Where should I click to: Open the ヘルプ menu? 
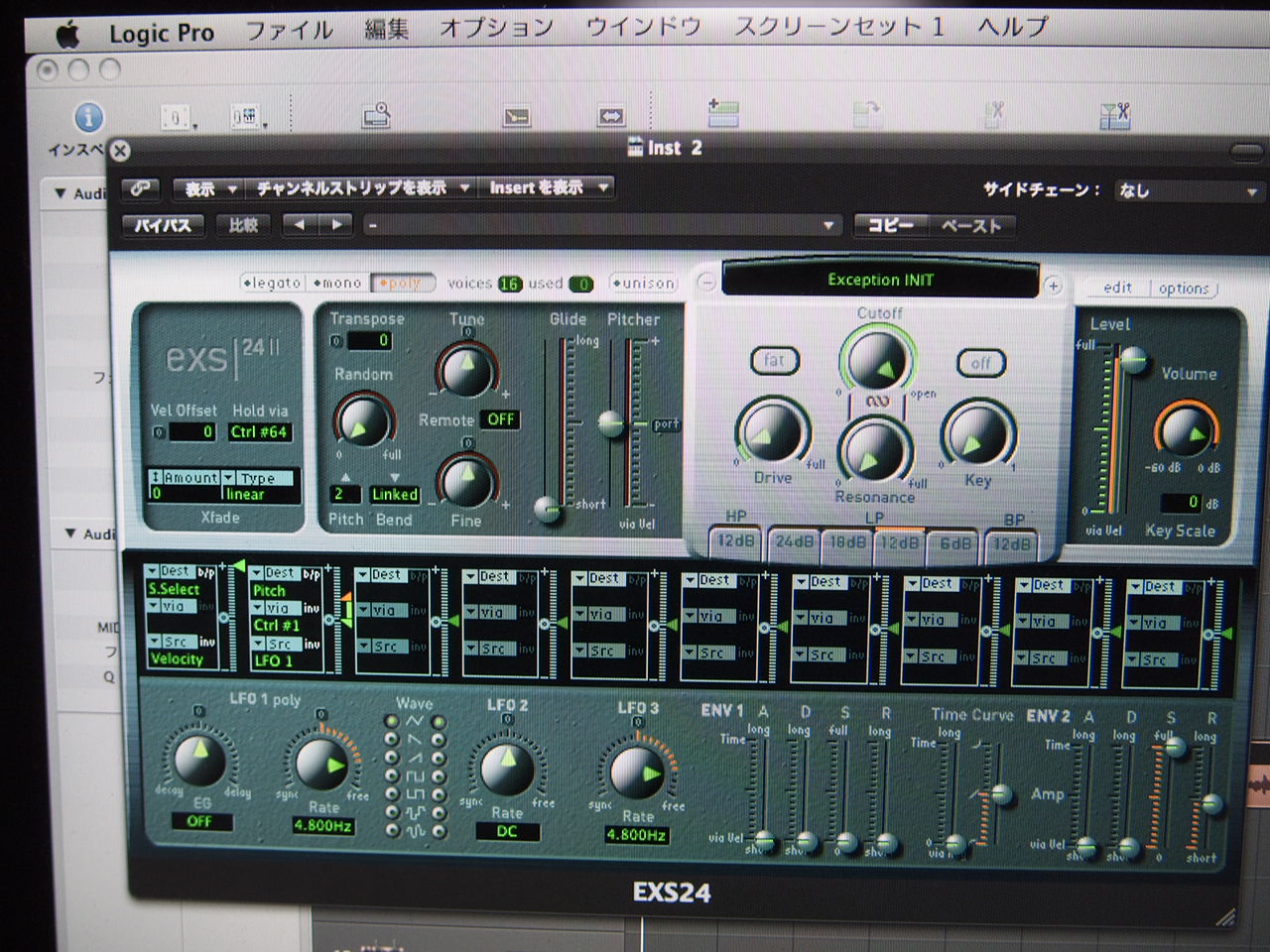[1012, 26]
